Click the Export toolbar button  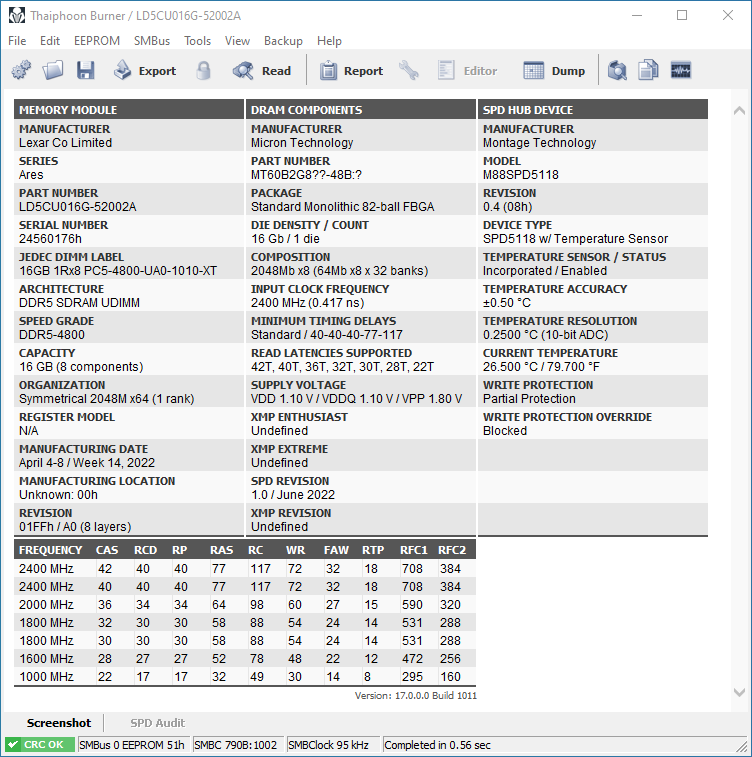point(145,70)
